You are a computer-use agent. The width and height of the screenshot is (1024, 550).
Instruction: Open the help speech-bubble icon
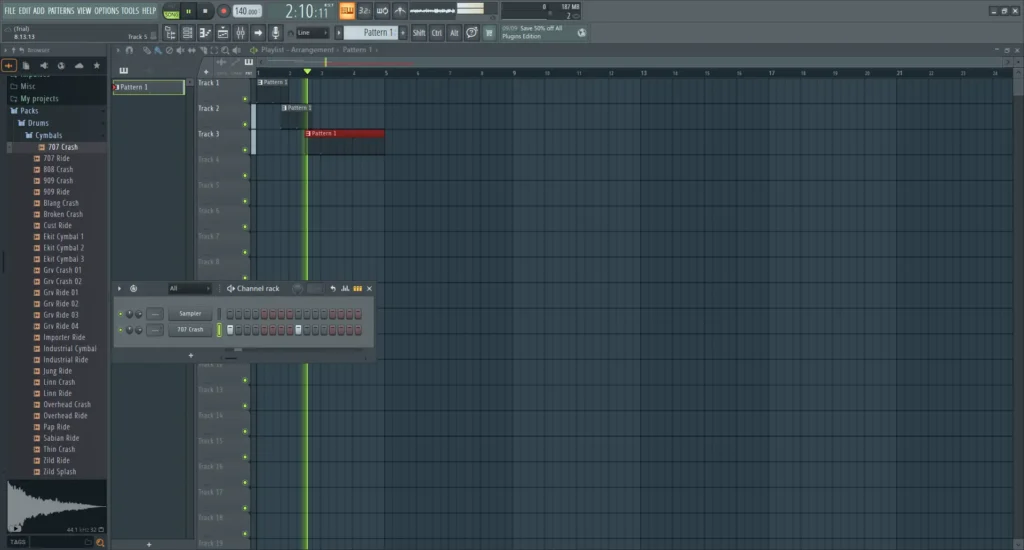click(x=472, y=33)
